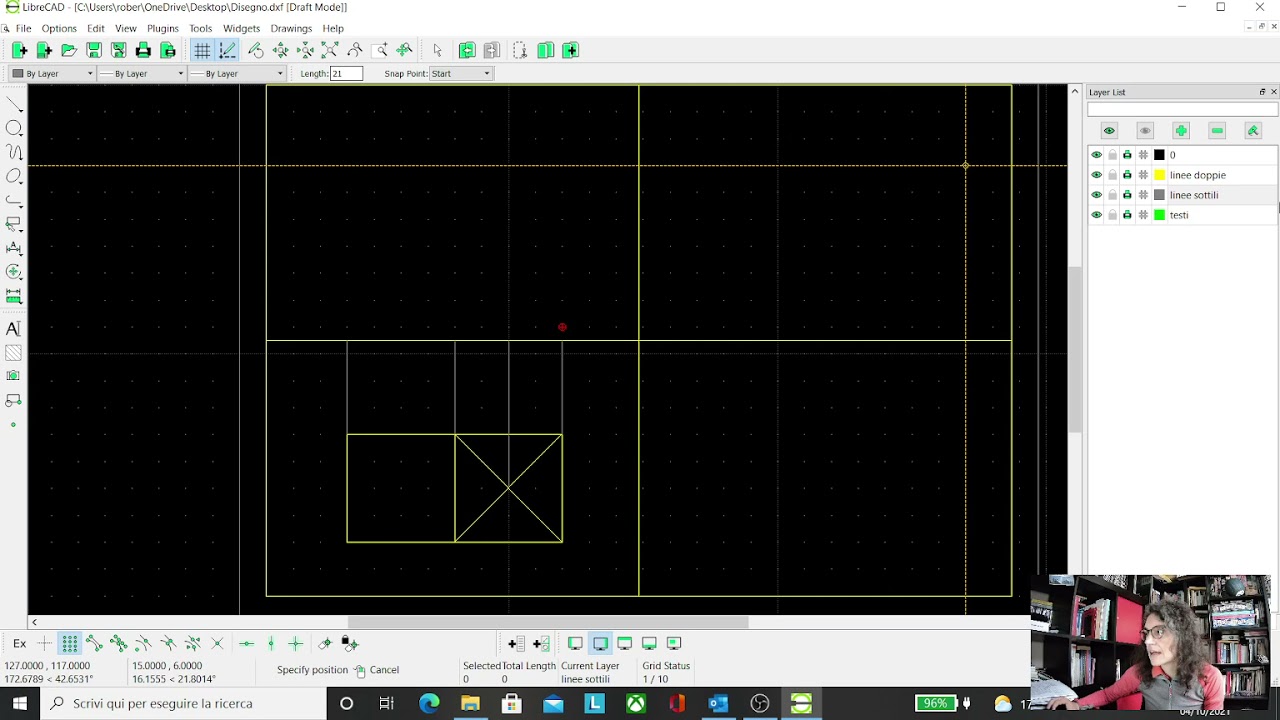1280x720 pixels.
Task: Click the layer filter text field
Action: (x=1182, y=109)
